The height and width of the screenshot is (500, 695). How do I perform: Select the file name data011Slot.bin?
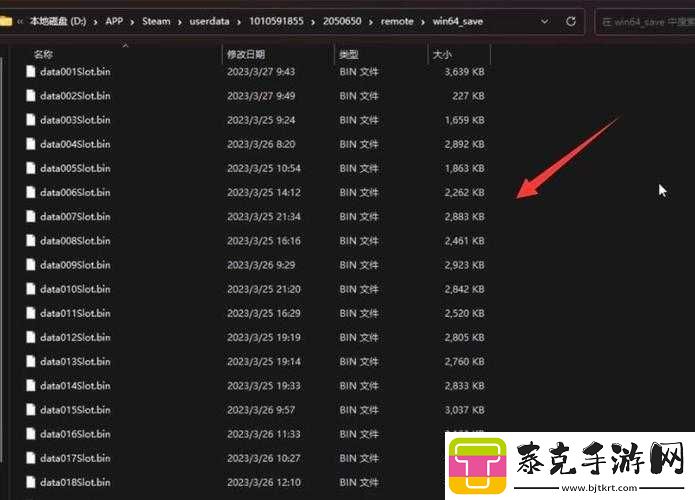pos(75,313)
